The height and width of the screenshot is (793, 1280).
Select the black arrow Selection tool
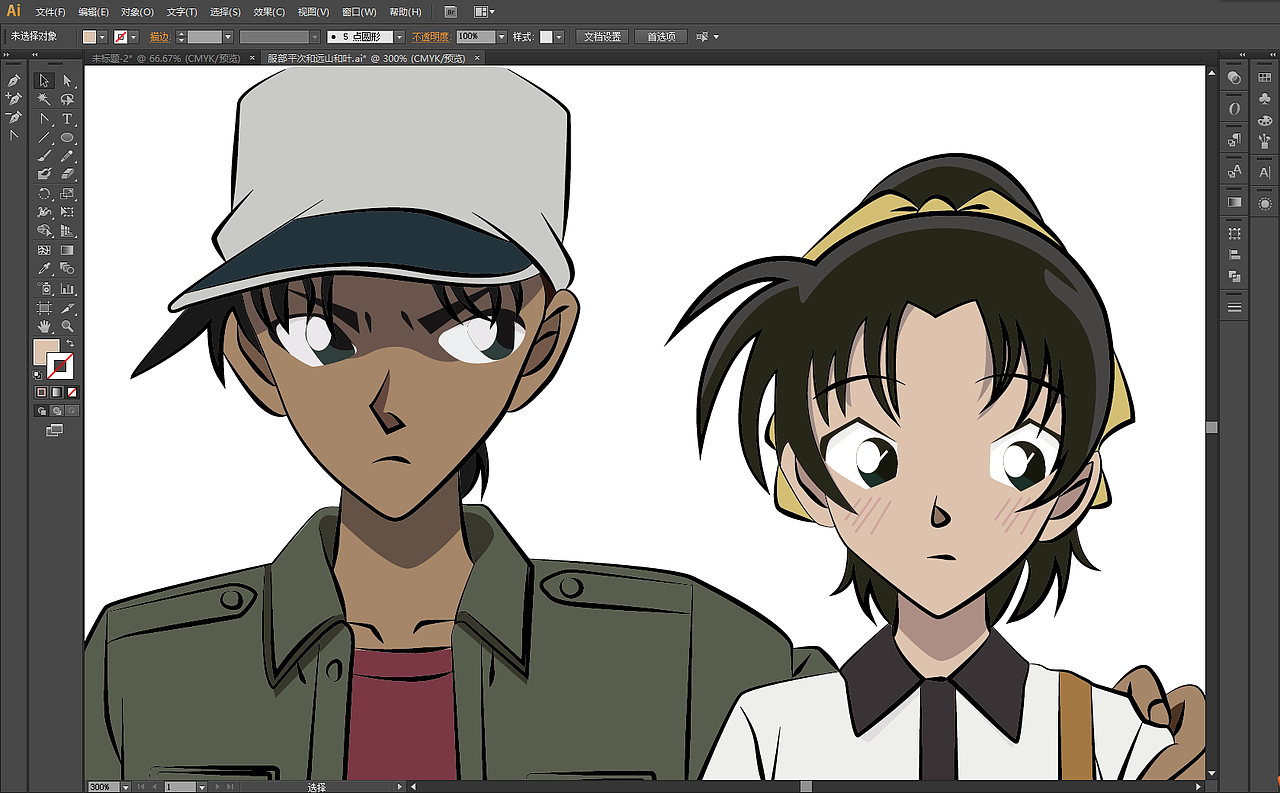click(x=44, y=81)
